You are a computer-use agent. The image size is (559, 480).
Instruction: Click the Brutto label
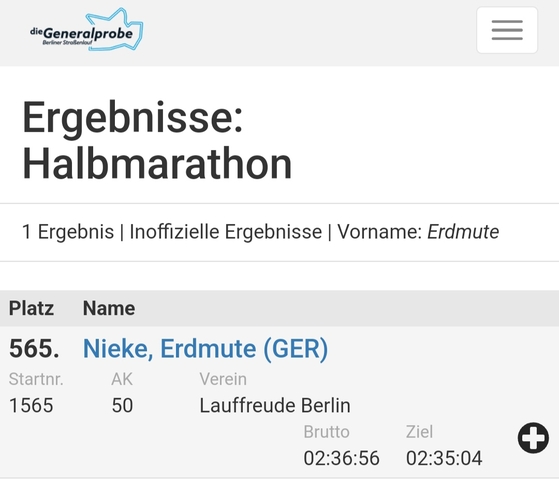[327, 432]
